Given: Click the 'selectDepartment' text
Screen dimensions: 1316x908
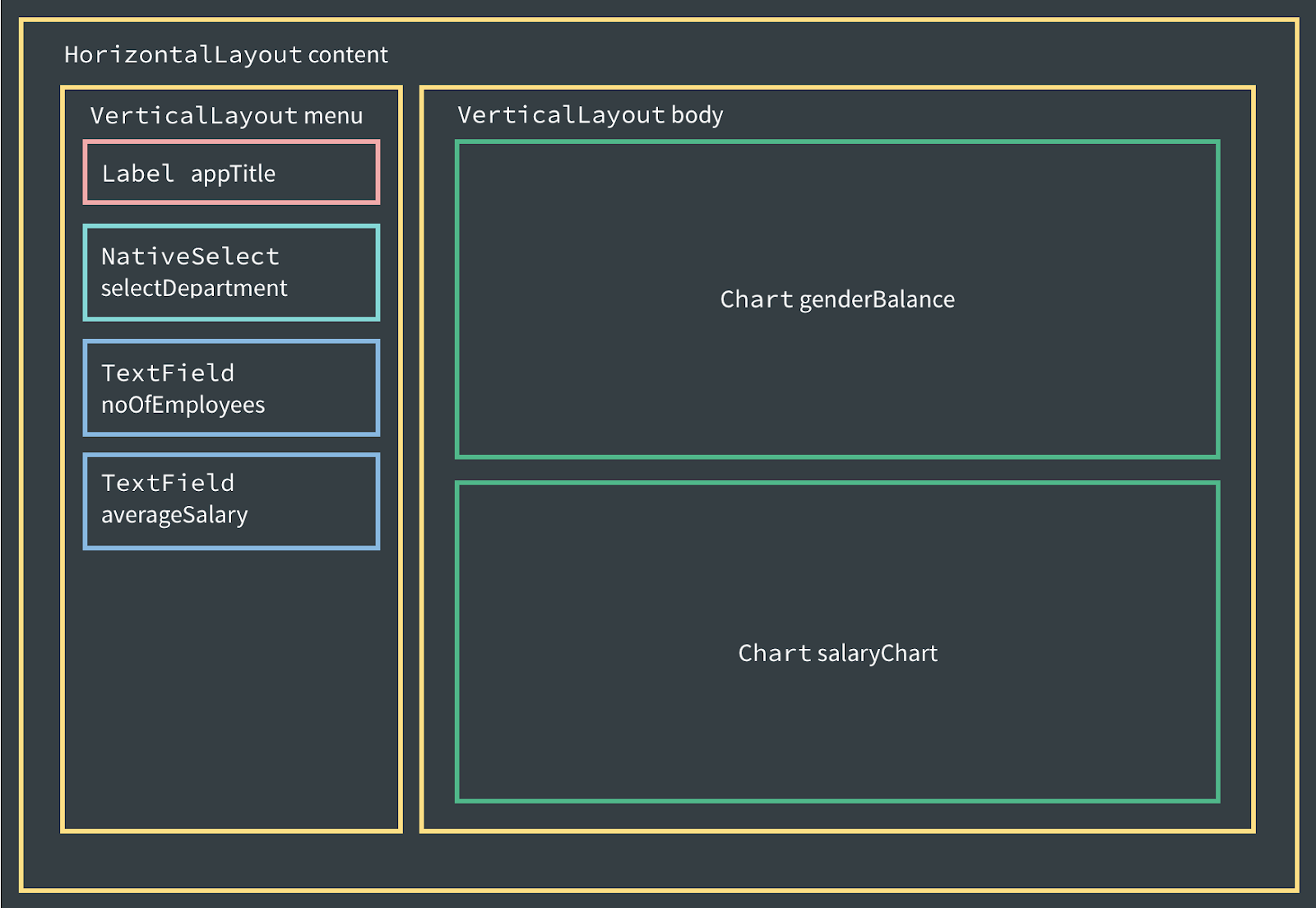Looking at the screenshot, I should pyautogui.click(x=194, y=289).
